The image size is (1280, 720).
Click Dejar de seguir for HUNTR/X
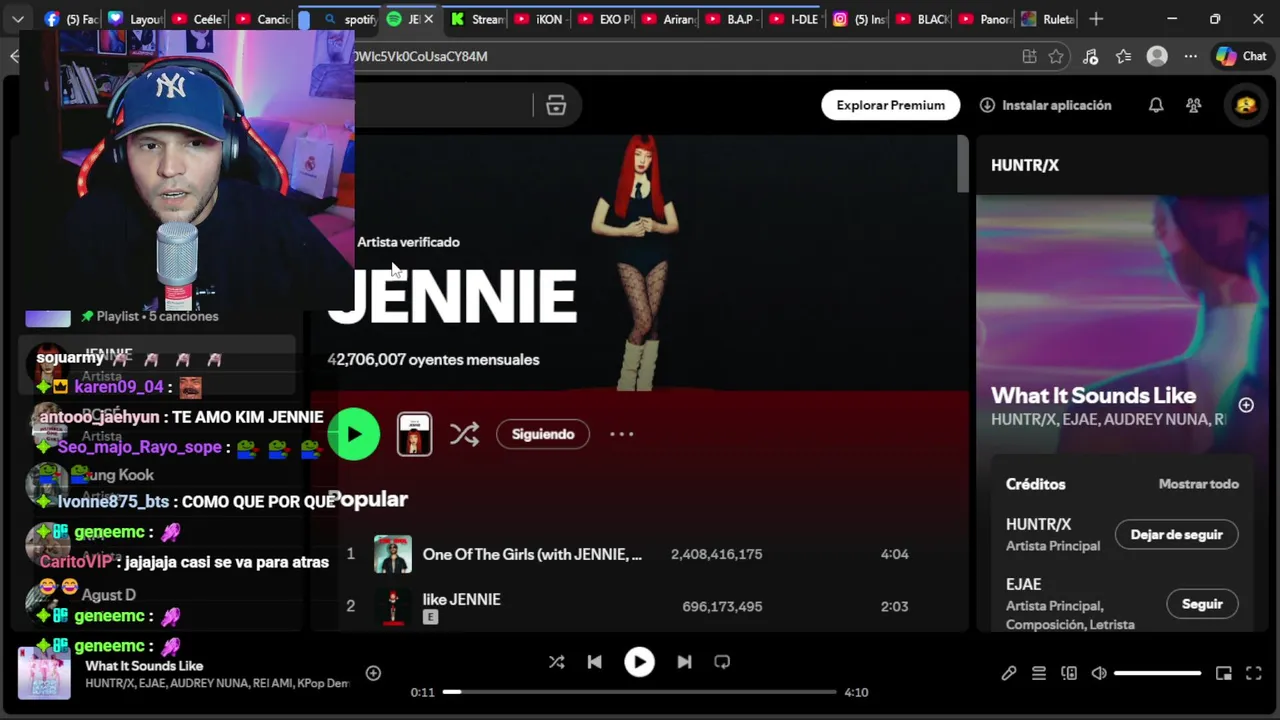1176,535
